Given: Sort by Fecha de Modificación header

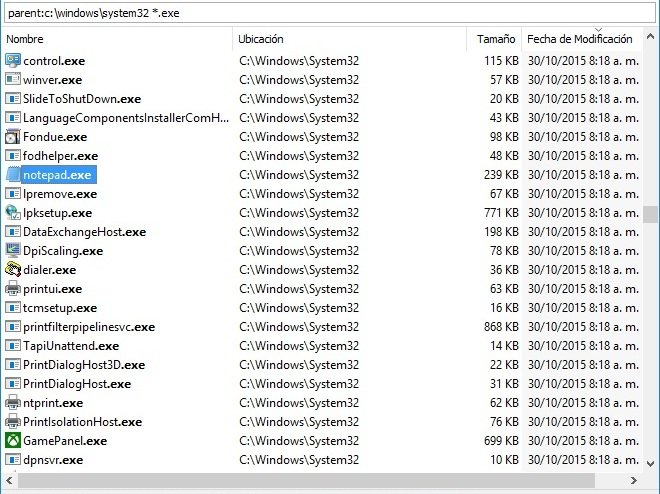Looking at the screenshot, I should click(x=580, y=39).
